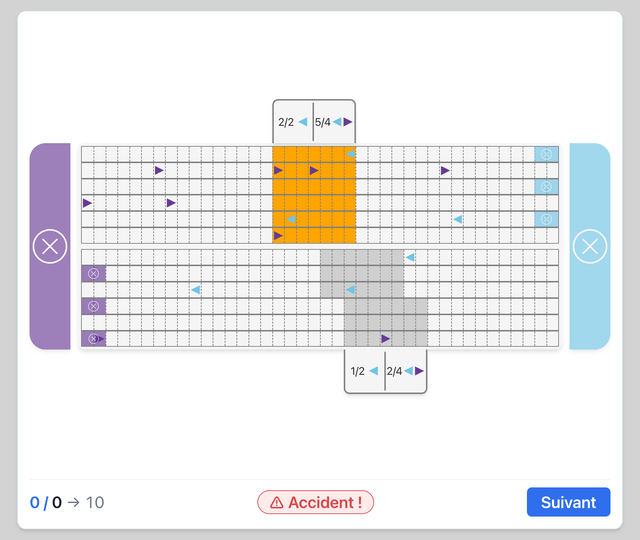Click purple arrow at start of fourth upper lane

pyautogui.click(x=87, y=203)
